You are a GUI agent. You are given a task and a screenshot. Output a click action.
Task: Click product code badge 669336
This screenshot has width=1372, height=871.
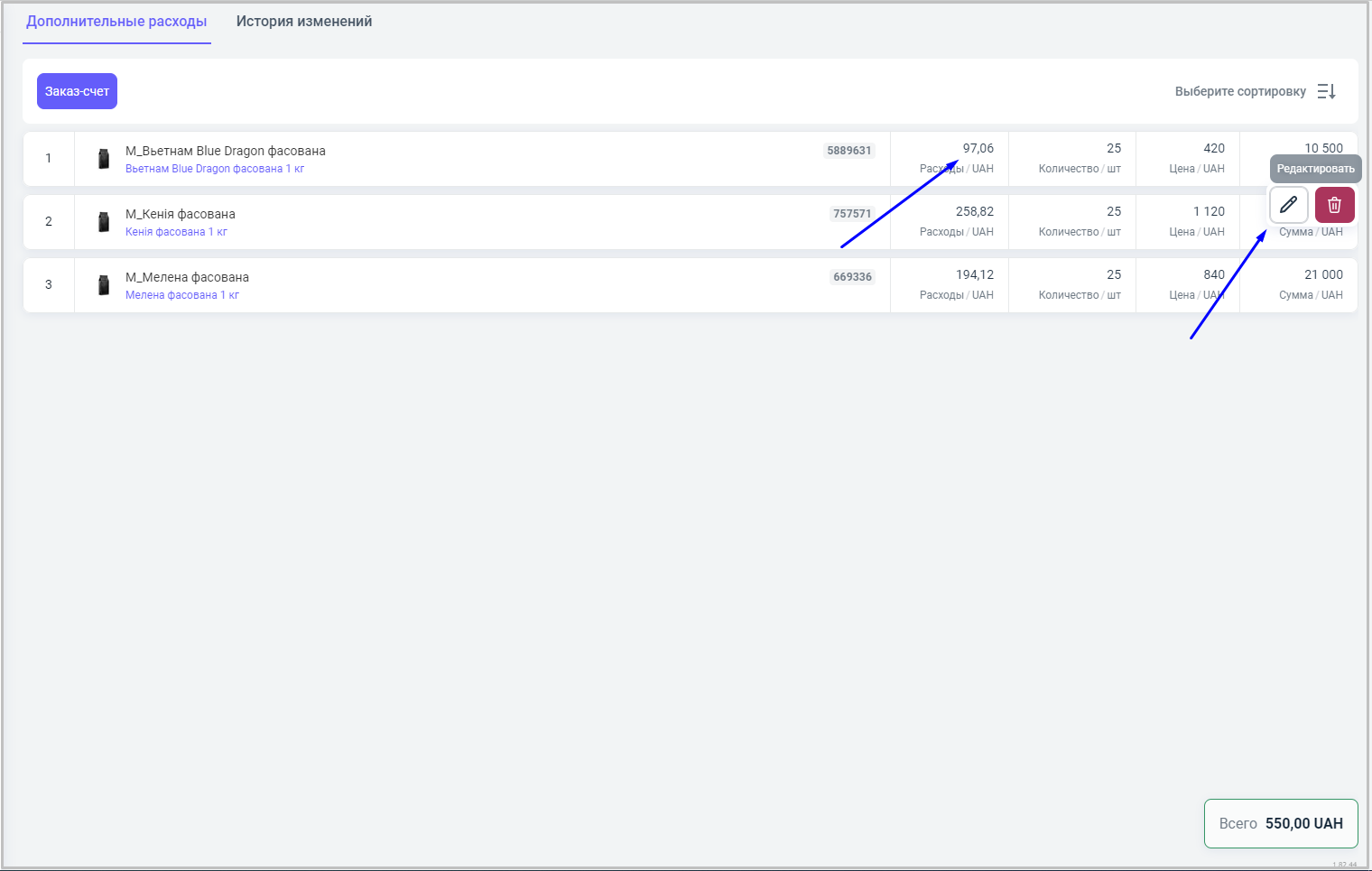(852, 277)
